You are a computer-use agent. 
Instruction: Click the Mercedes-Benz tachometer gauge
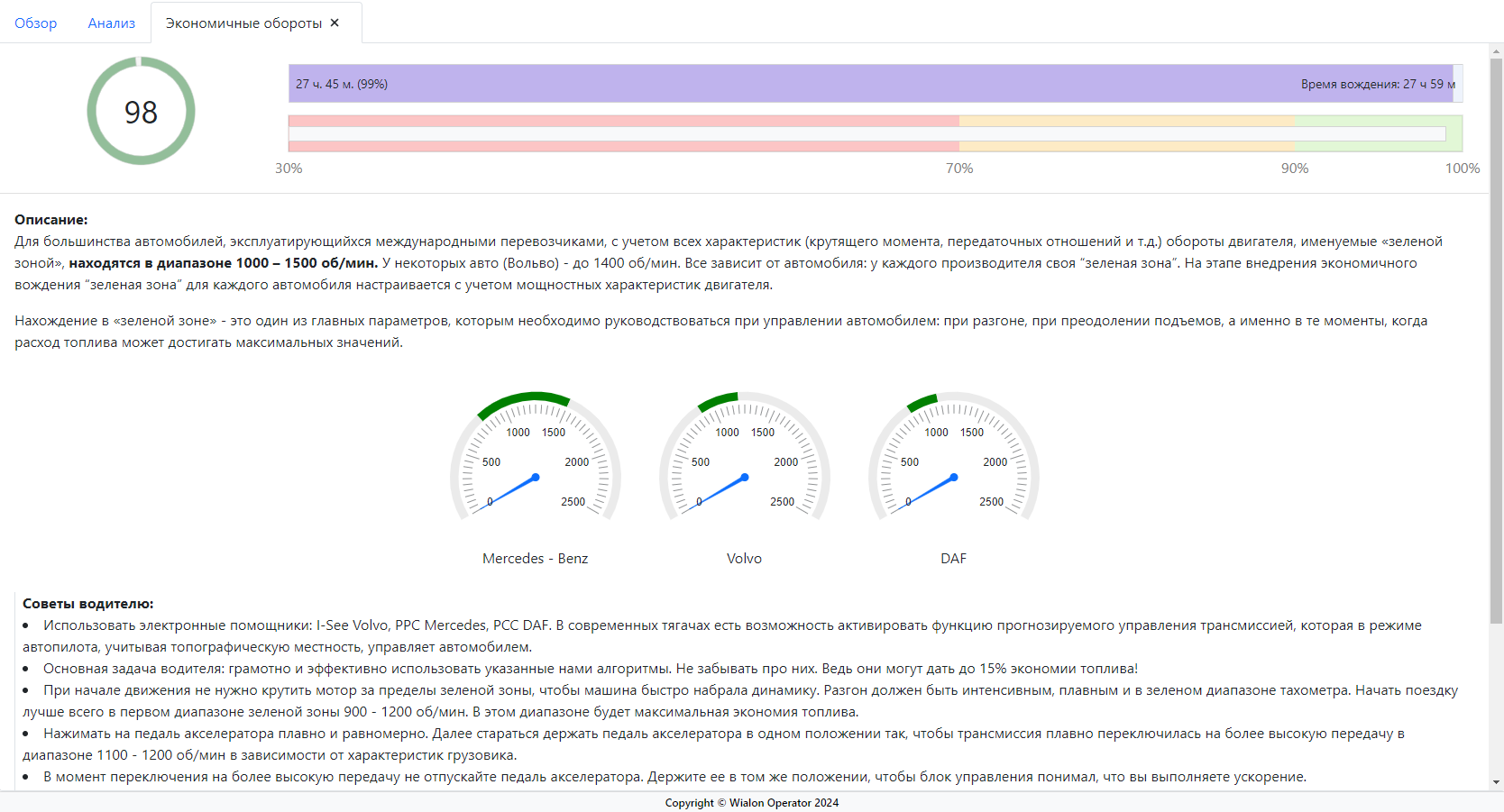tap(535, 458)
